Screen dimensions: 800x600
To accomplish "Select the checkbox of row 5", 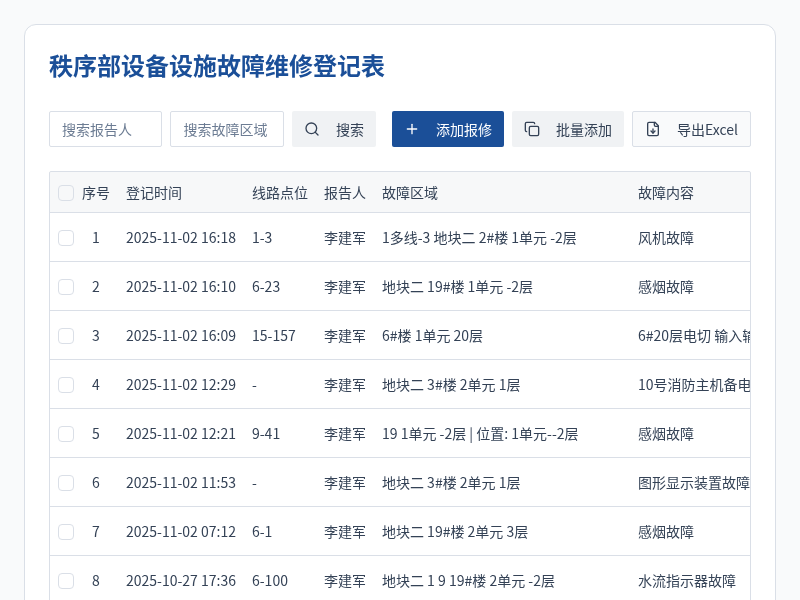I will [66, 434].
